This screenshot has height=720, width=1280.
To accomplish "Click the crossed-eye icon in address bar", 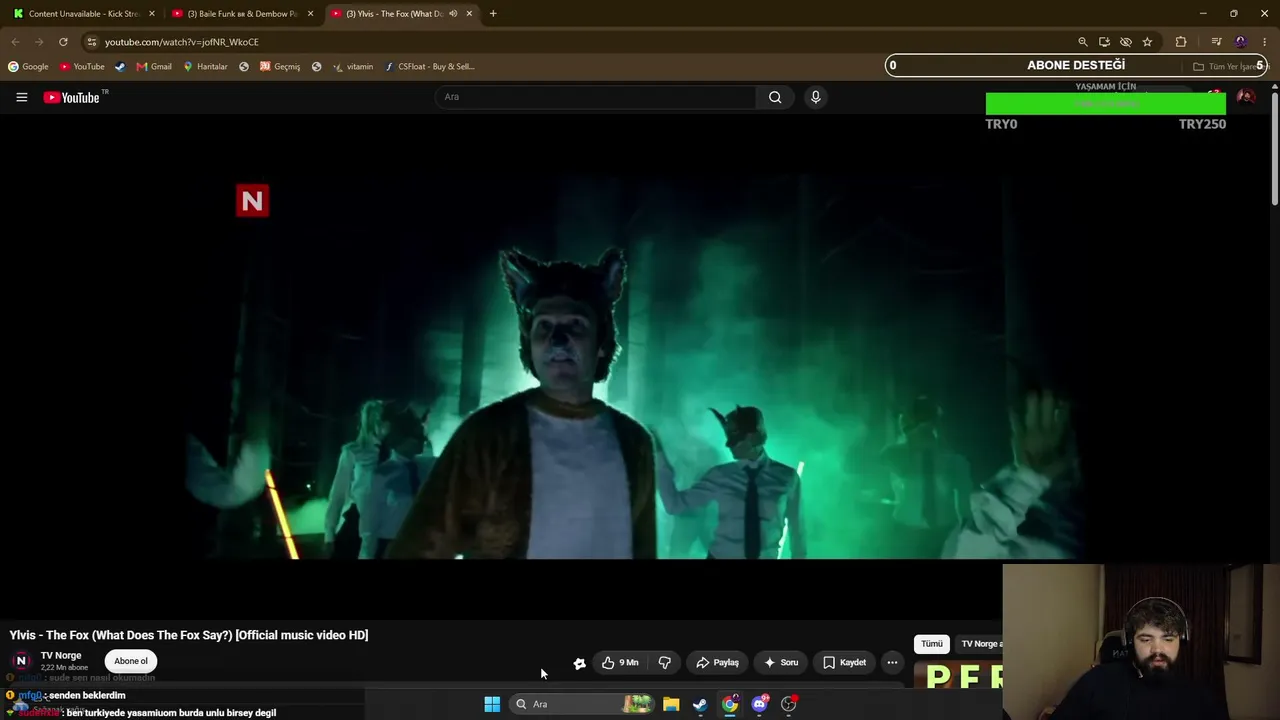I will click(1126, 42).
